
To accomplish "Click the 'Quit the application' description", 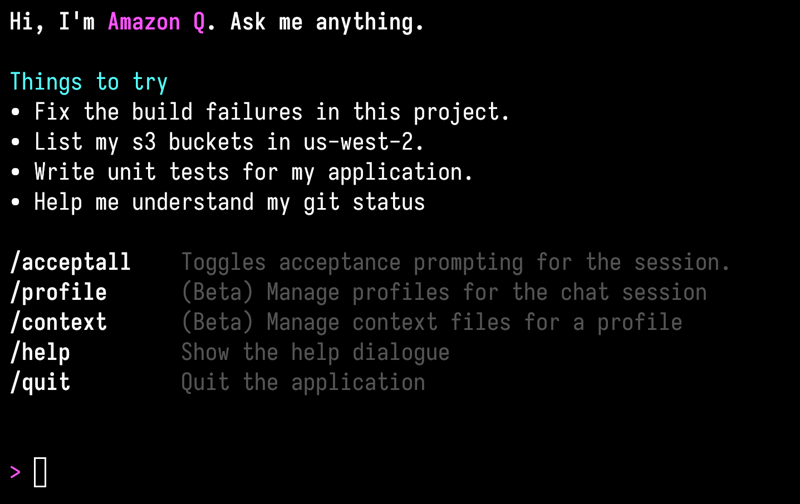I will tap(303, 382).
